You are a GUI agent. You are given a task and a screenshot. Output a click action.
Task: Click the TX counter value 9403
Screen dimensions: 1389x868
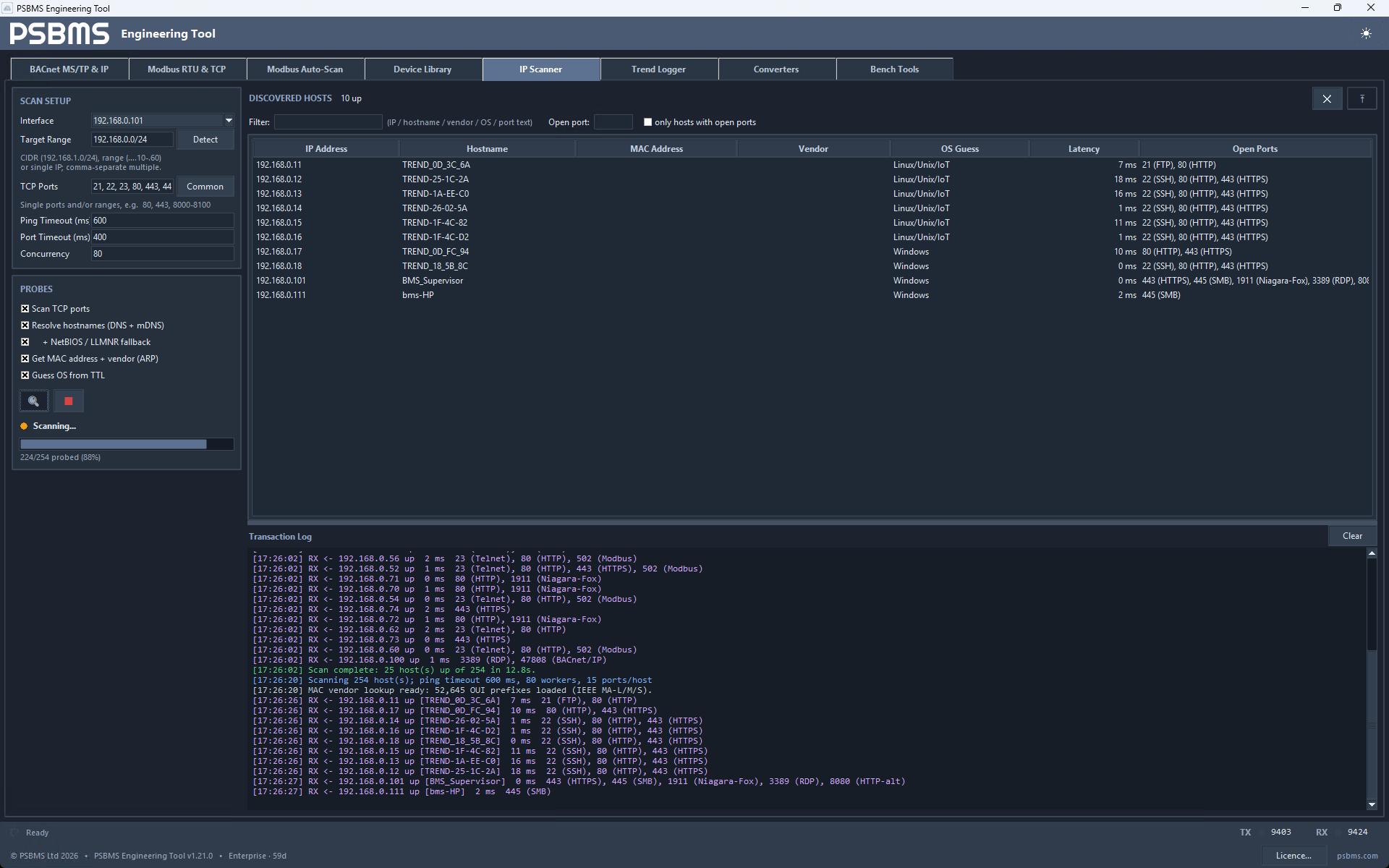point(1280,832)
